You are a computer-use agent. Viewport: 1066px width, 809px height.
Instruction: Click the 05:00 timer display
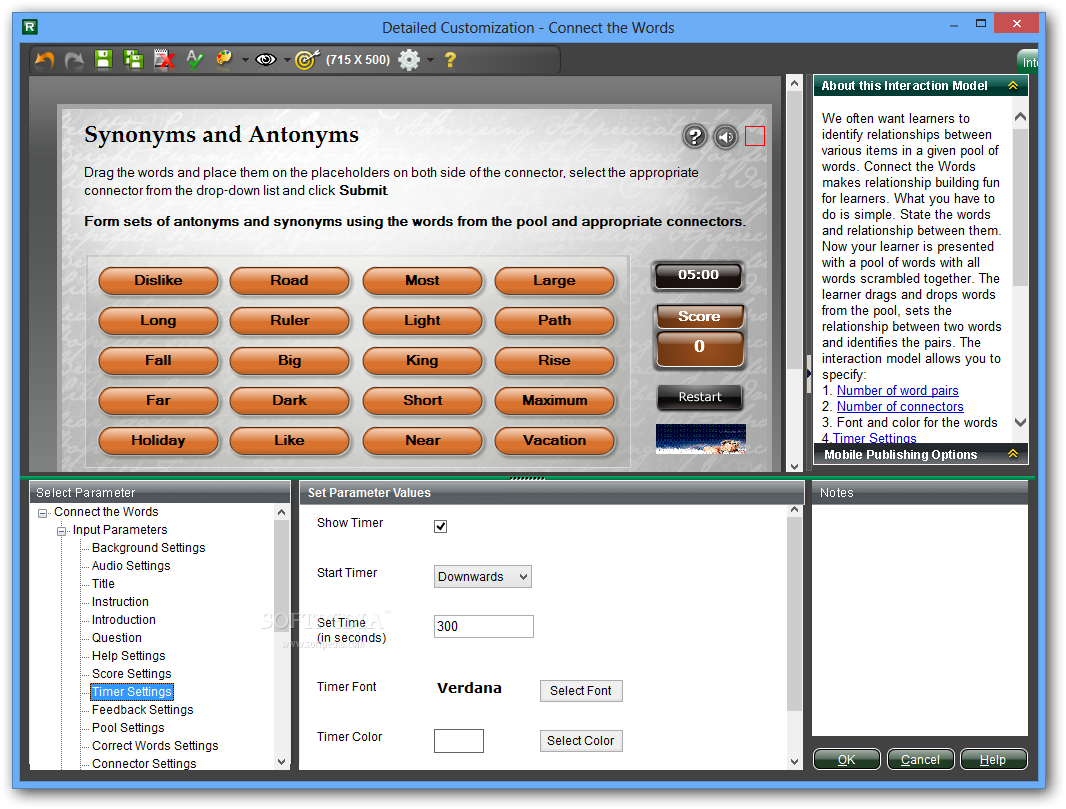(698, 275)
